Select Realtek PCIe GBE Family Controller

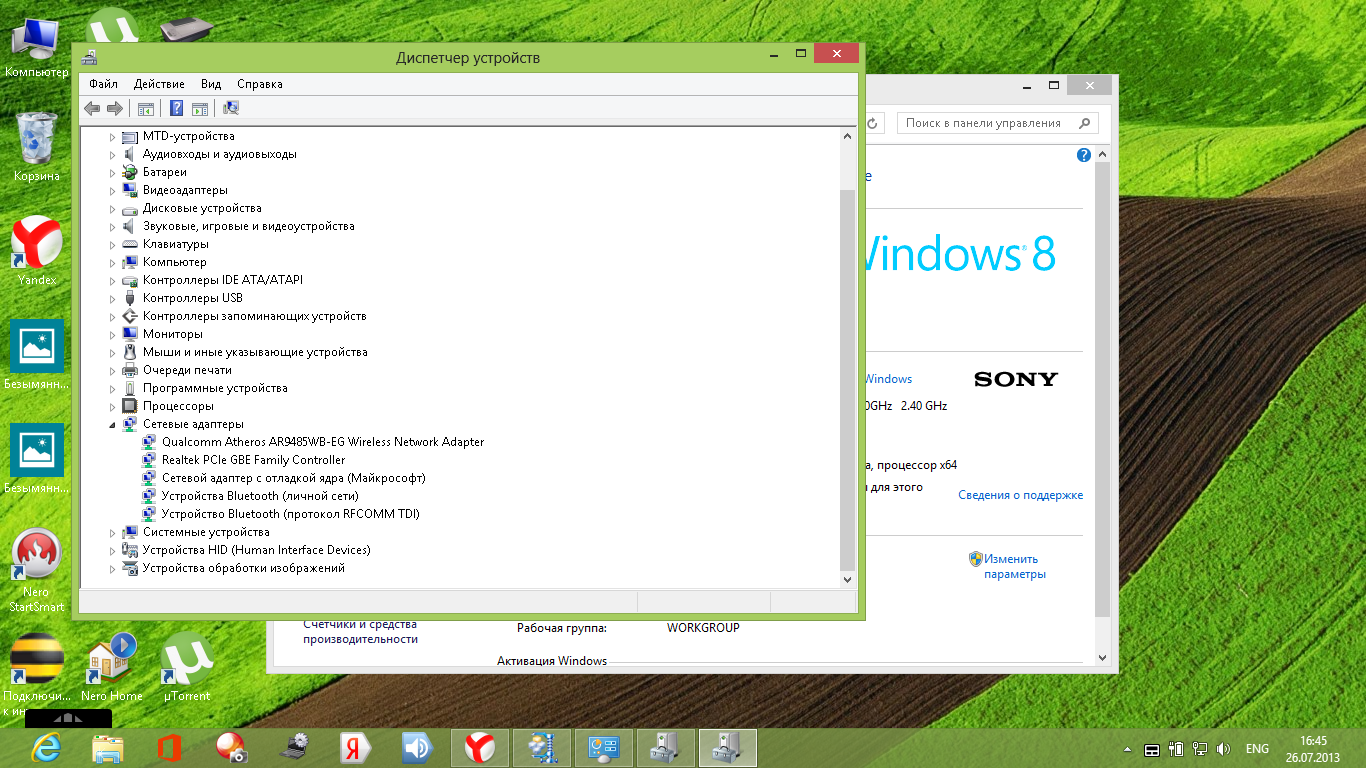pos(253,460)
